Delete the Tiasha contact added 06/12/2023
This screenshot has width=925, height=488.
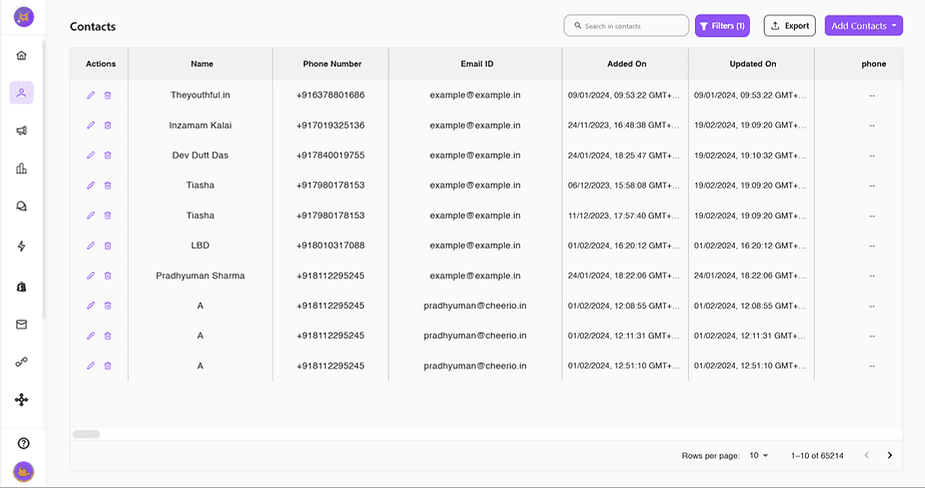(x=107, y=185)
